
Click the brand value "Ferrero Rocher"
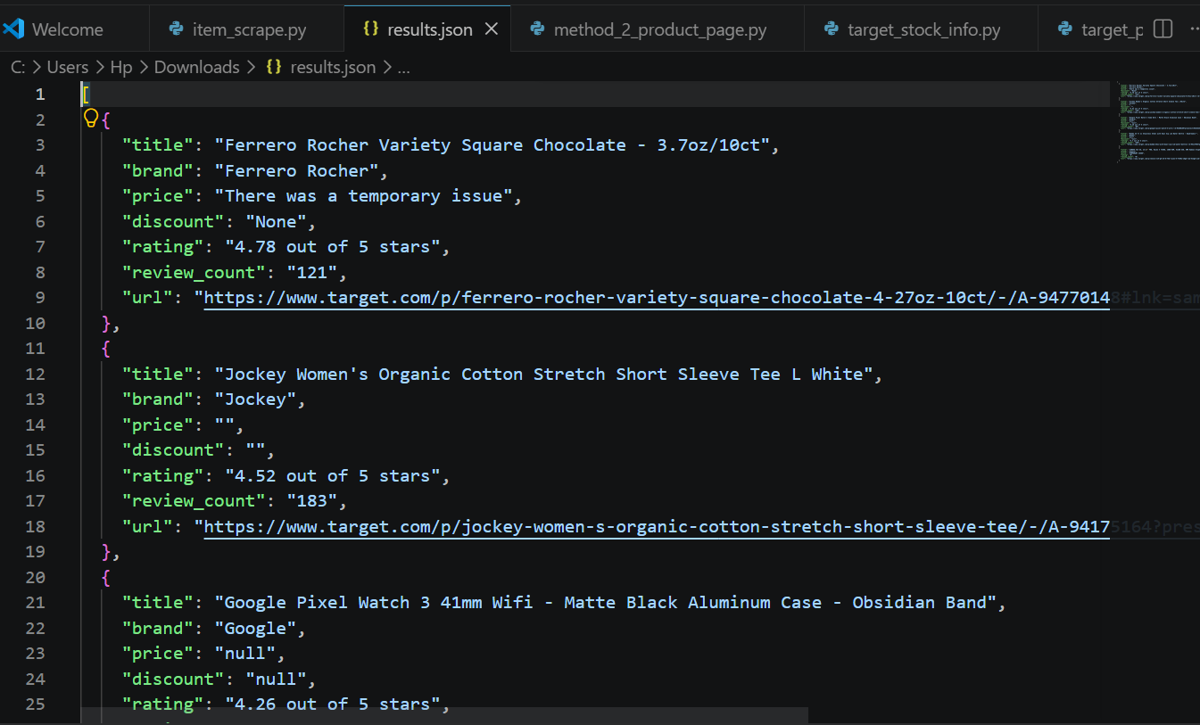pos(296,170)
